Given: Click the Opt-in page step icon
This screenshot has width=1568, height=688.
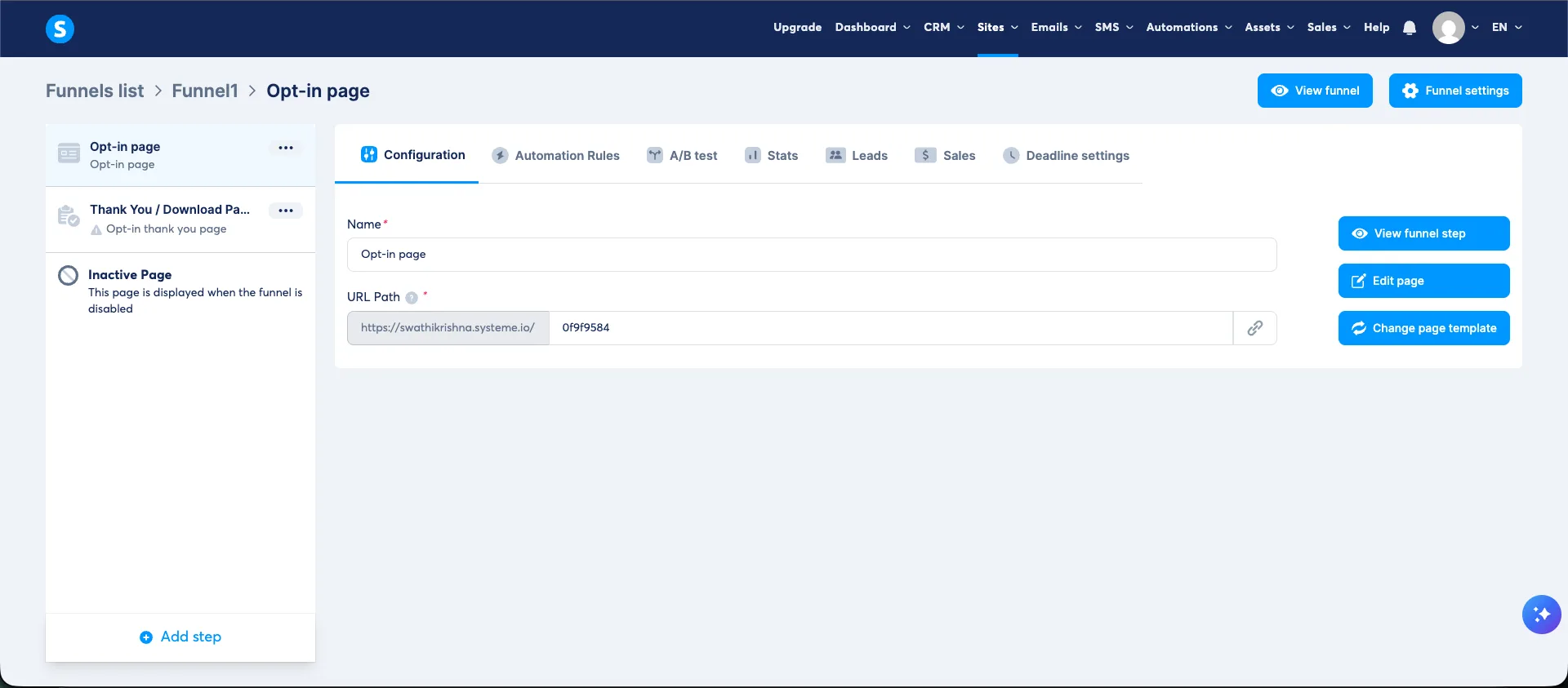Looking at the screenshot, I should tap(69, 153).
